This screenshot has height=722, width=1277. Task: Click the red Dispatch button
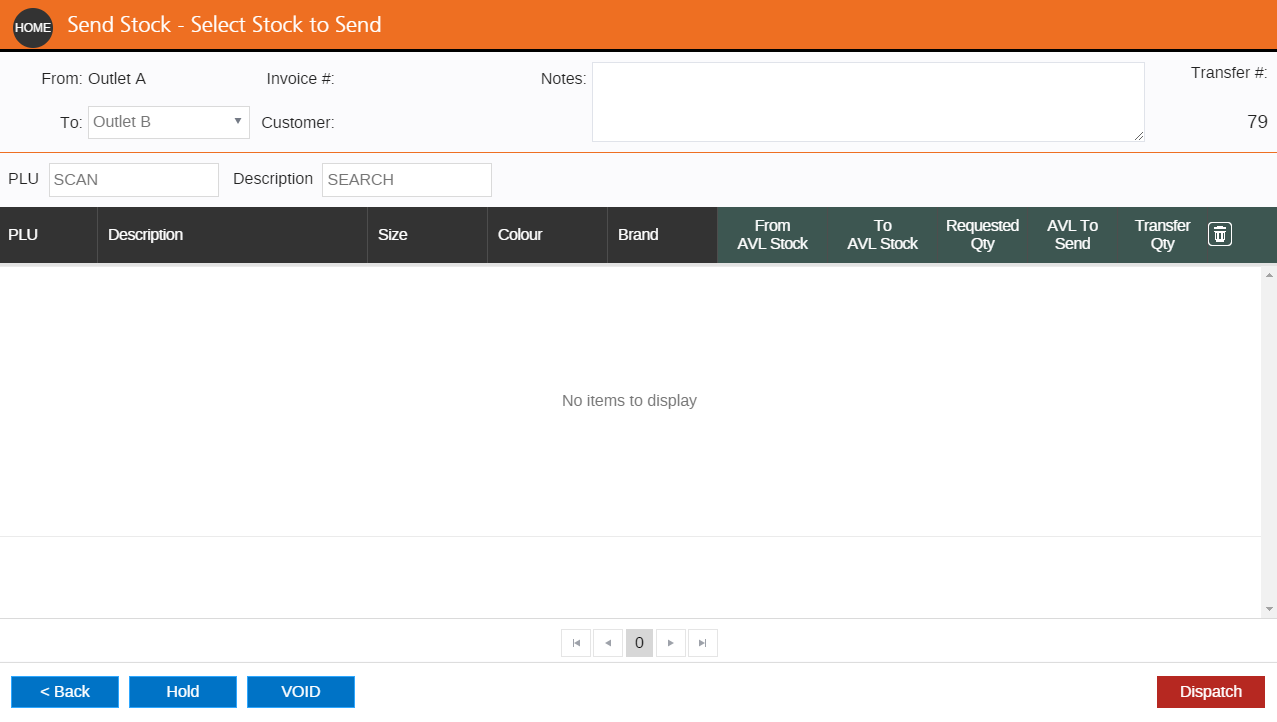pyautogui.click(x=1211, y=692)
